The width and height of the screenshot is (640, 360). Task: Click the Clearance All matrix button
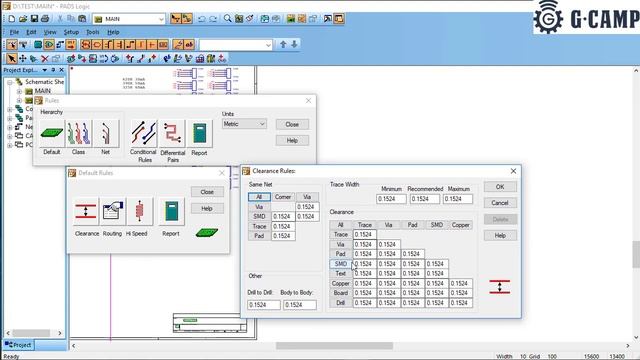pos(340,225)
